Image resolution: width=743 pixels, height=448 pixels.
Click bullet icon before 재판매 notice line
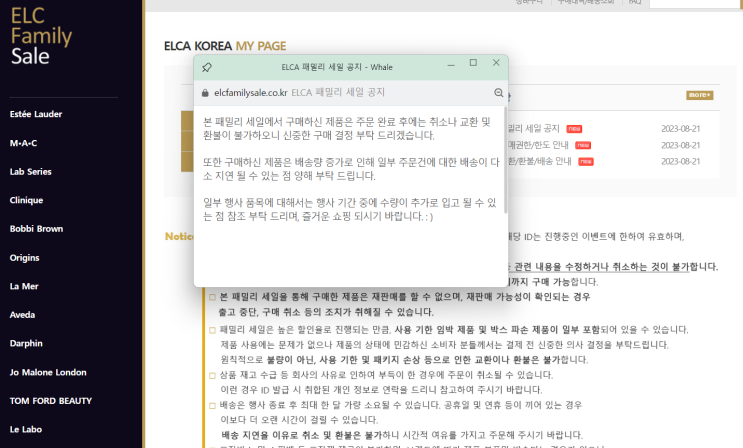[x=212, y=297]
